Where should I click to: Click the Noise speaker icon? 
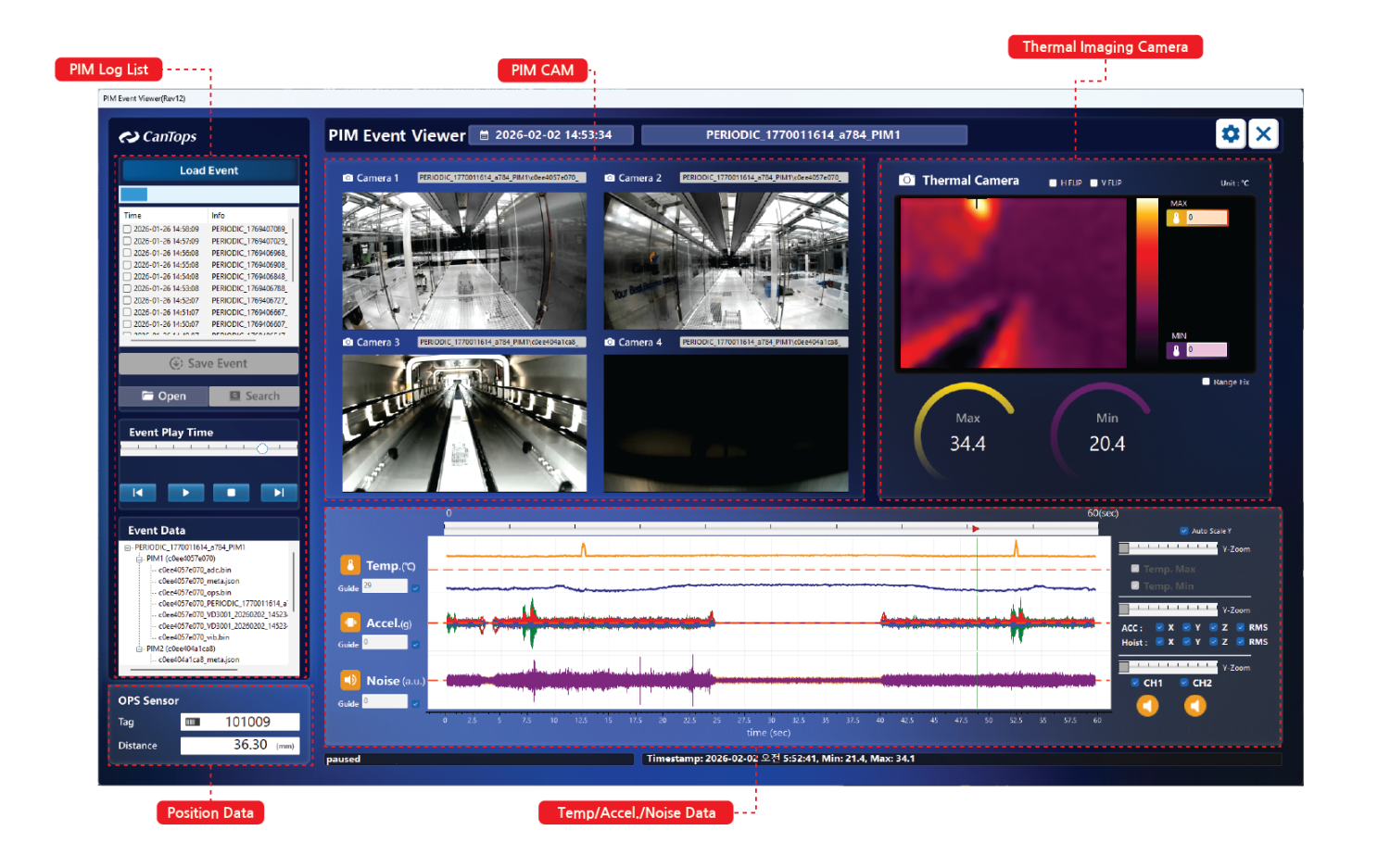pyautogui.click(x=350, y=680)
